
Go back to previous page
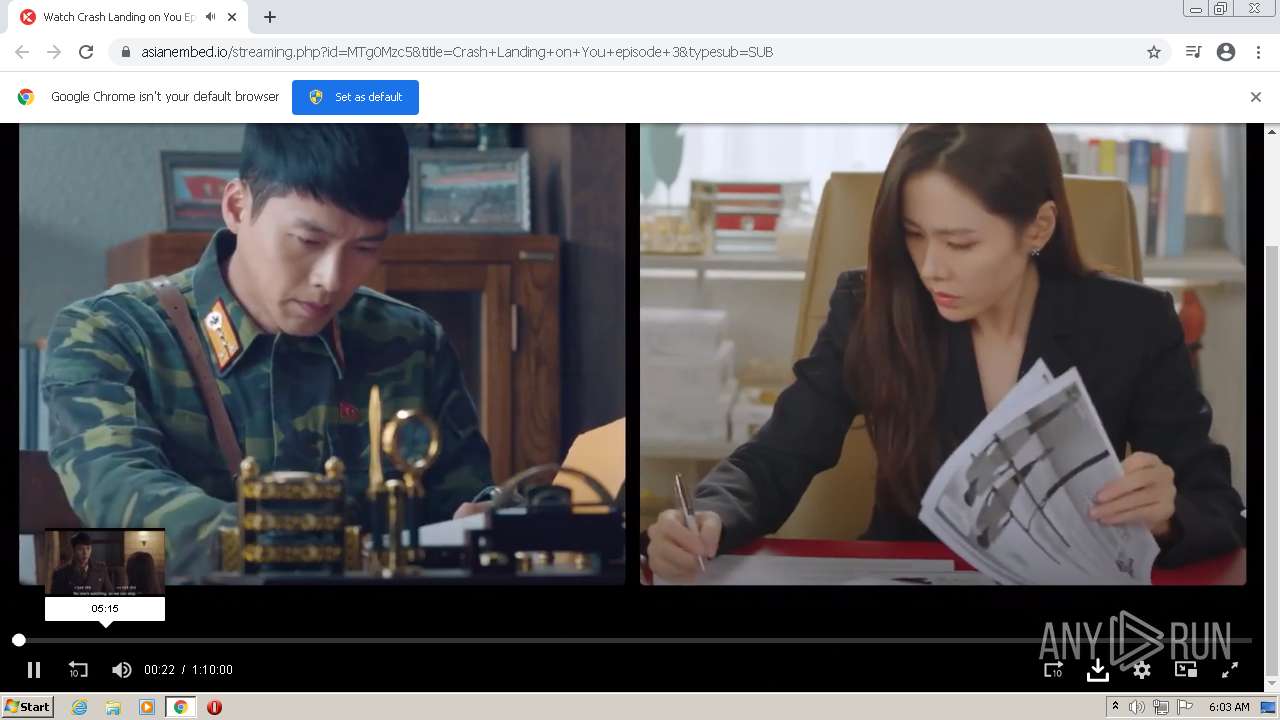[x=22, y=52]
